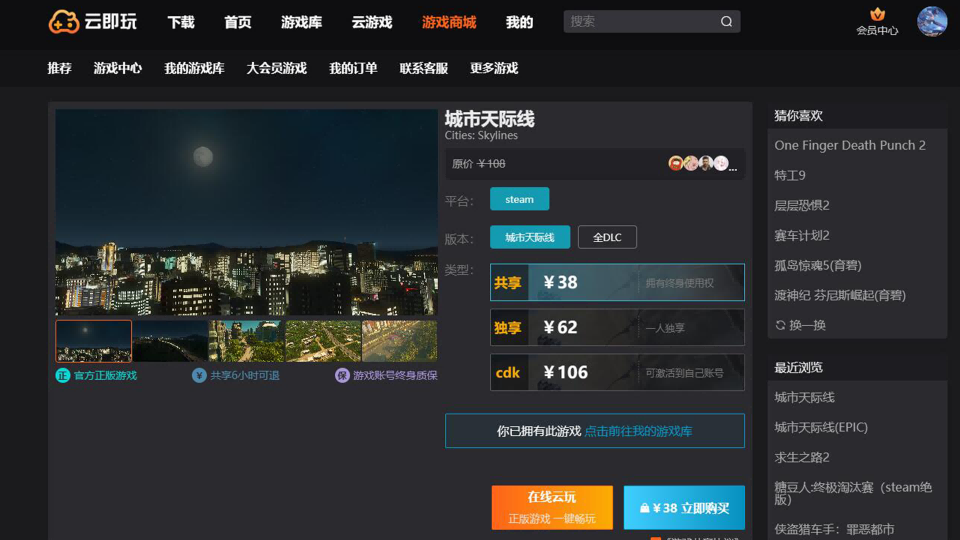
Task: Click the 云即玩 logo icon
Action: (x=64, y=22)
